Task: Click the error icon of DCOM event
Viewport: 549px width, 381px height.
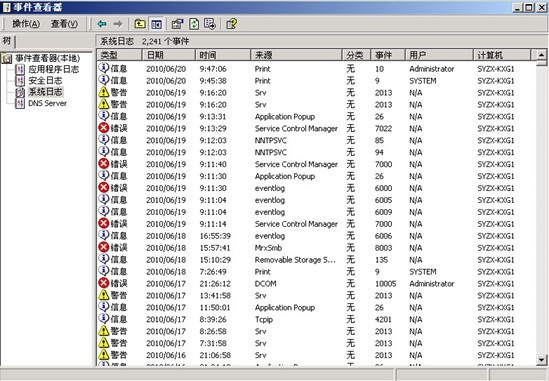Action: point(104,283)
